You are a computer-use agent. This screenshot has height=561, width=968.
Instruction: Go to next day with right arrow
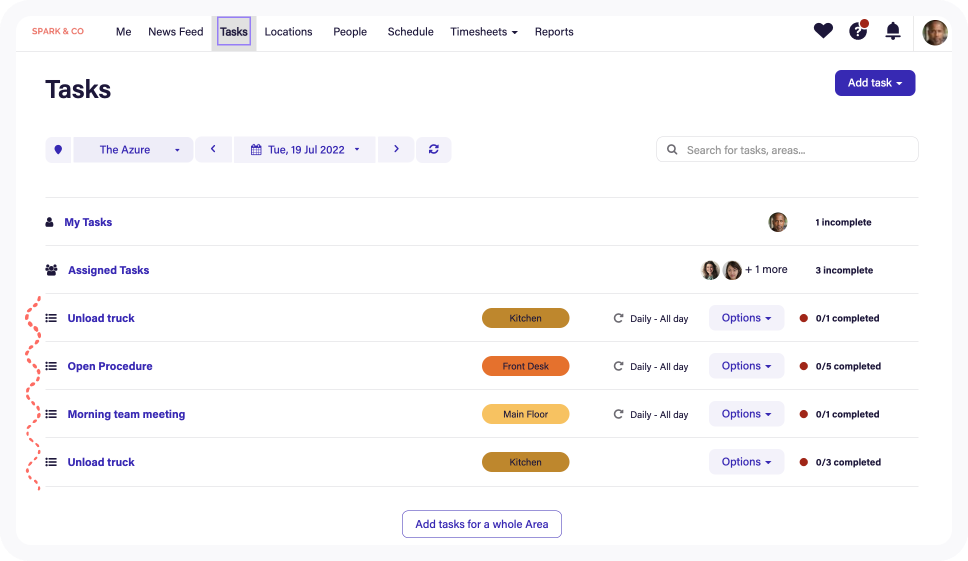click(396, 149)
